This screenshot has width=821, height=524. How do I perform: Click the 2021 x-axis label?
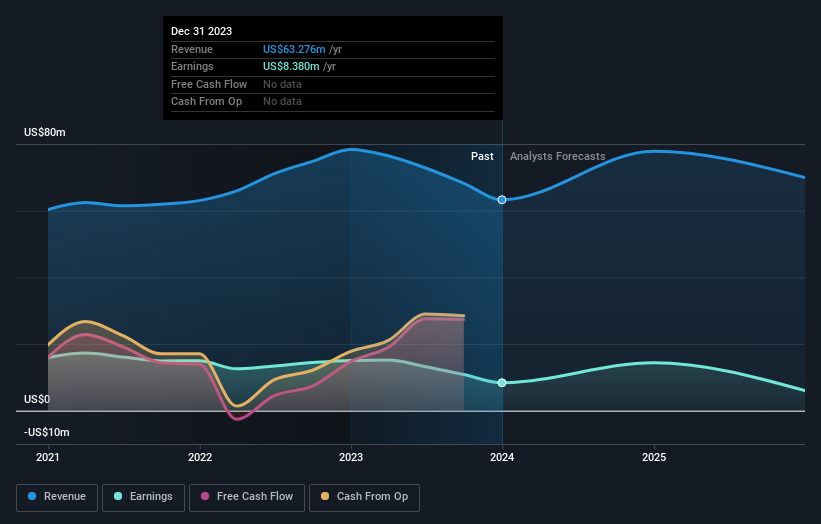pyautogui.click(x=48, y=458)
